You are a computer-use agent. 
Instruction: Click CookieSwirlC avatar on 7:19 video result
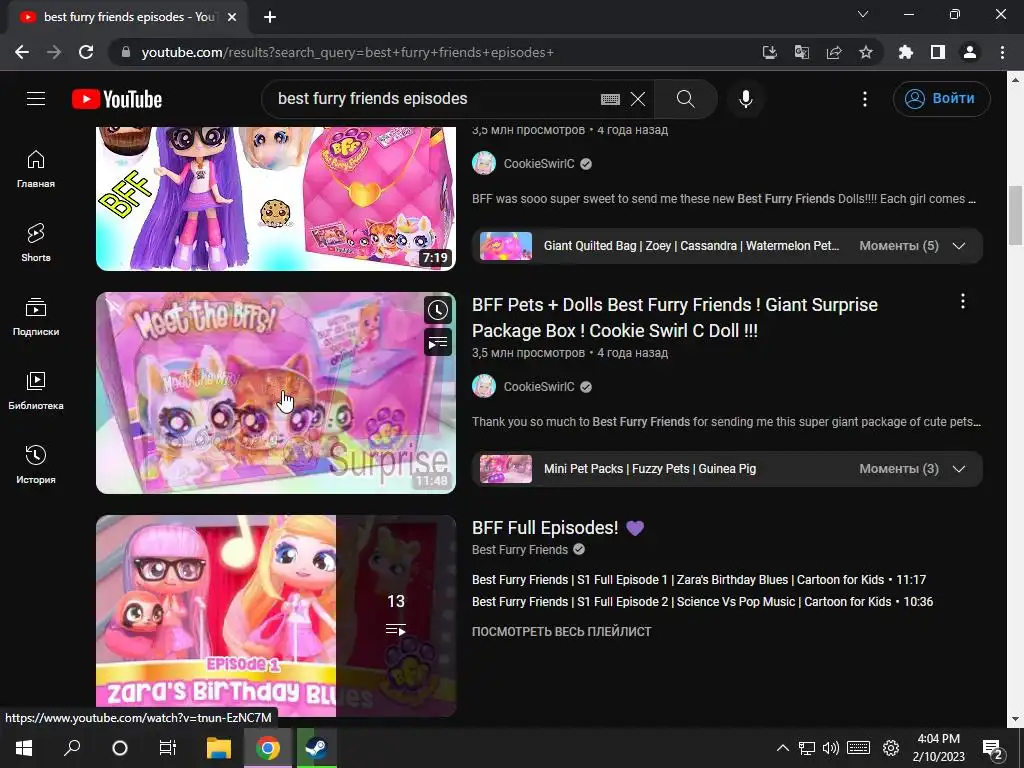[484, 163]
